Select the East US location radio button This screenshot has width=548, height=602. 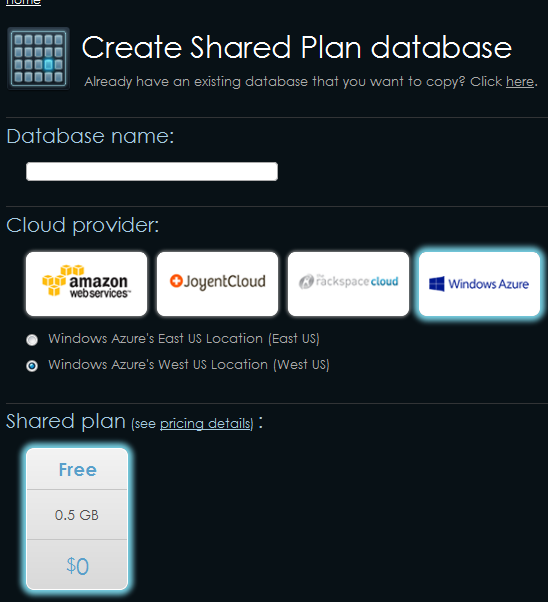(x=32, y=340)
